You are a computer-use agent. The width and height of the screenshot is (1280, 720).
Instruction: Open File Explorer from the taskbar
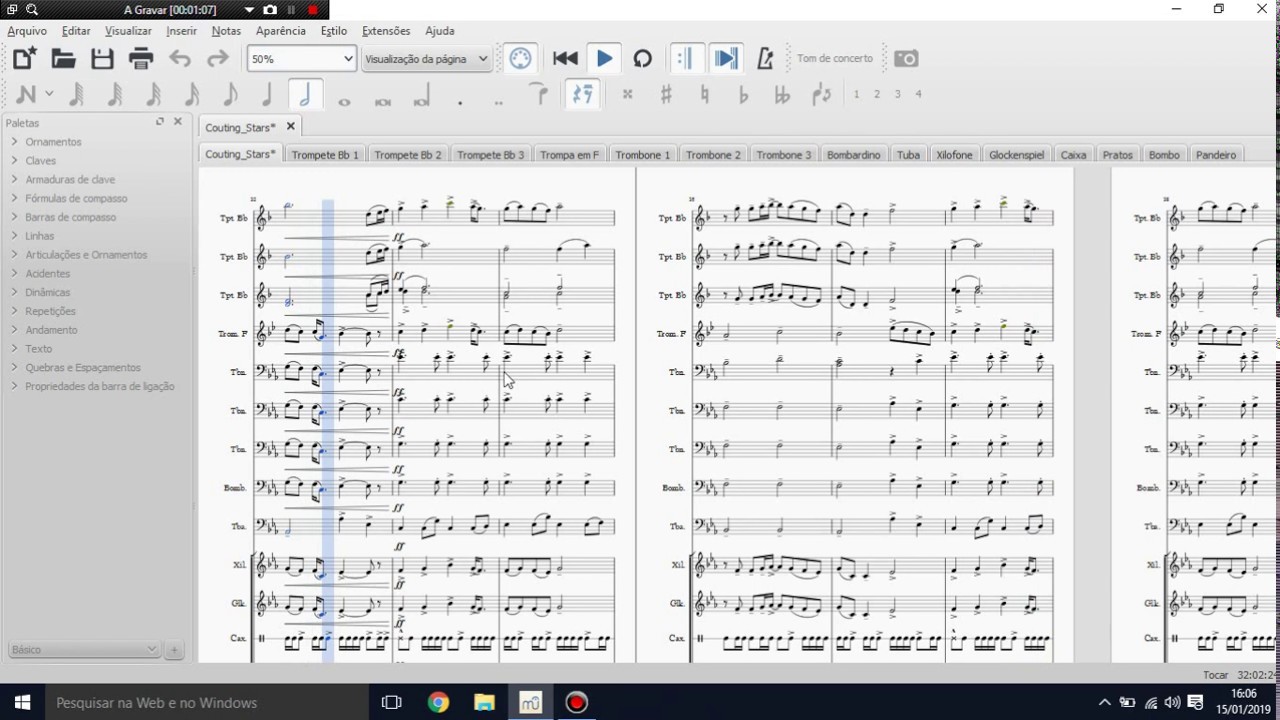(484, 702)
